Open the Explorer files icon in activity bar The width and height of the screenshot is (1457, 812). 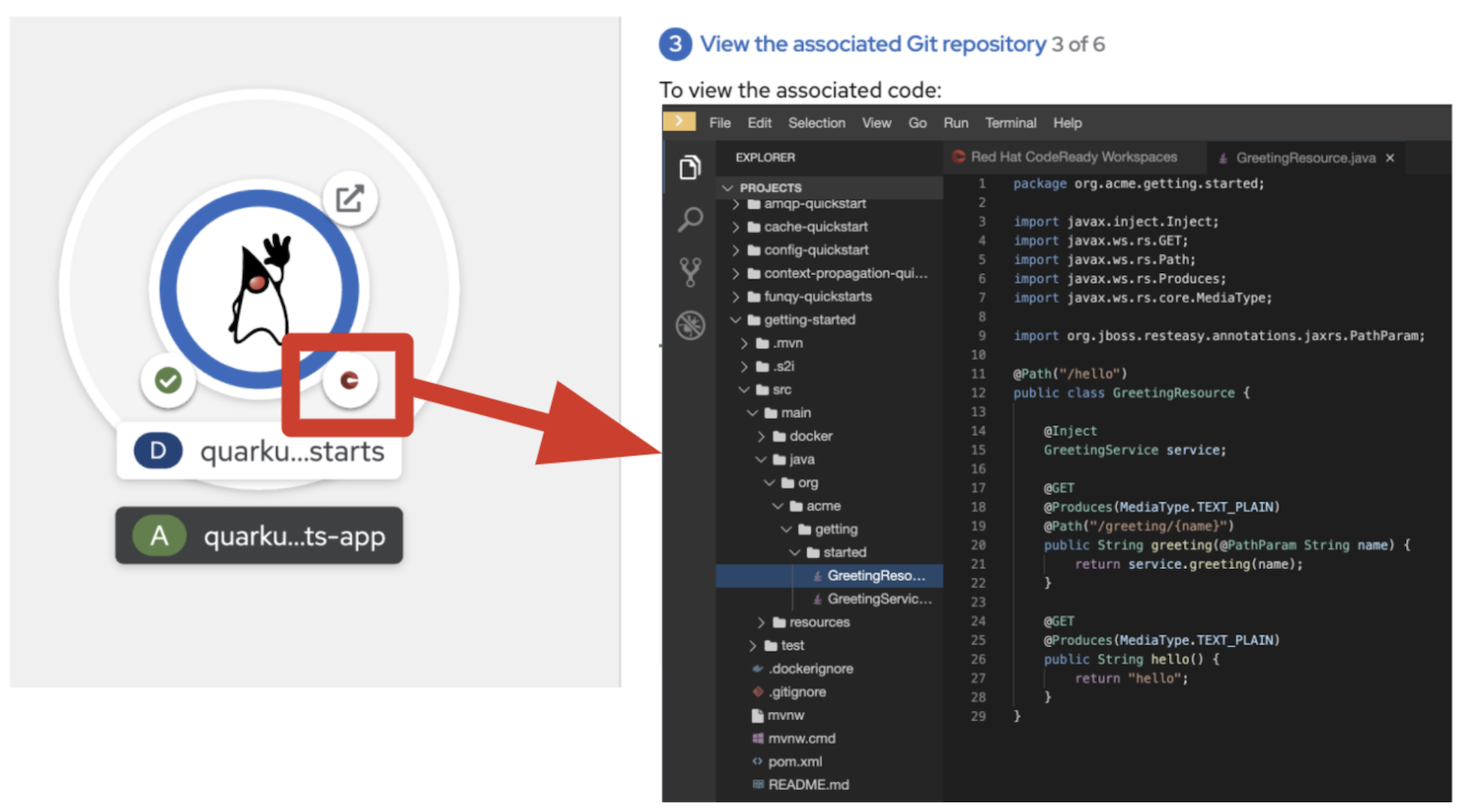(x=690, y=167)
